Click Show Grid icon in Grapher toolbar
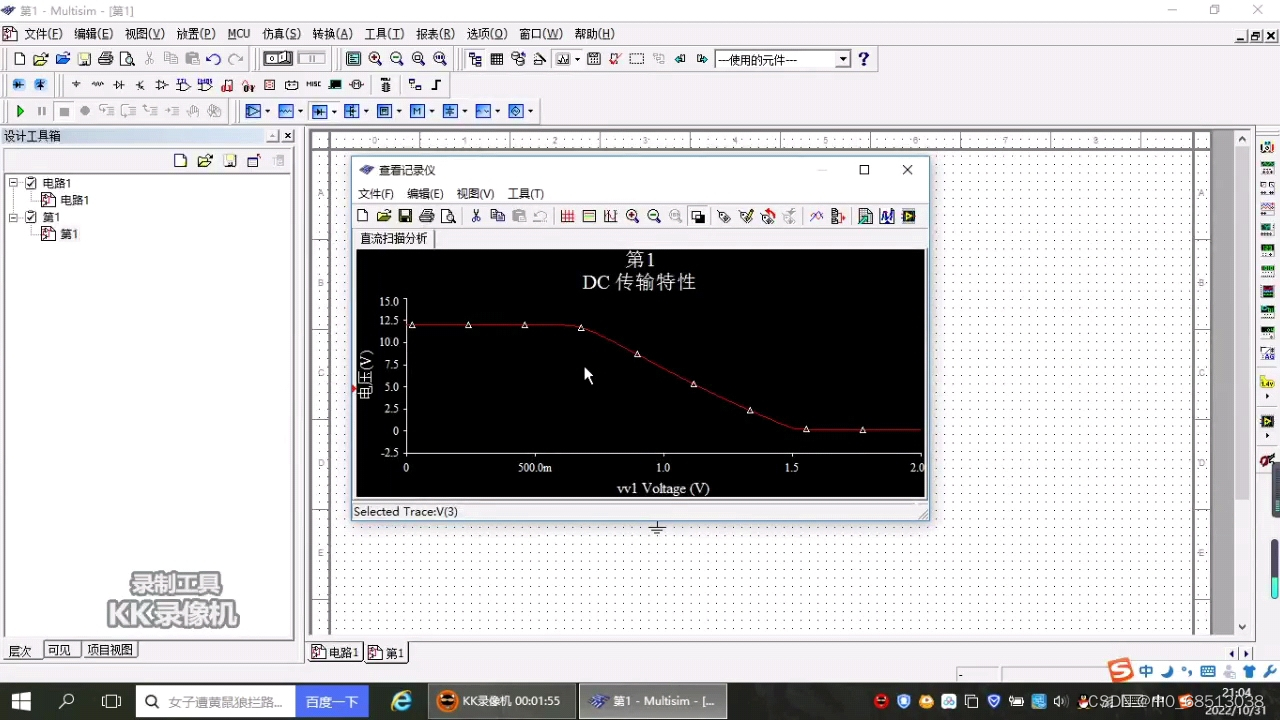The image size is (1280, 720). coord(567,216)
